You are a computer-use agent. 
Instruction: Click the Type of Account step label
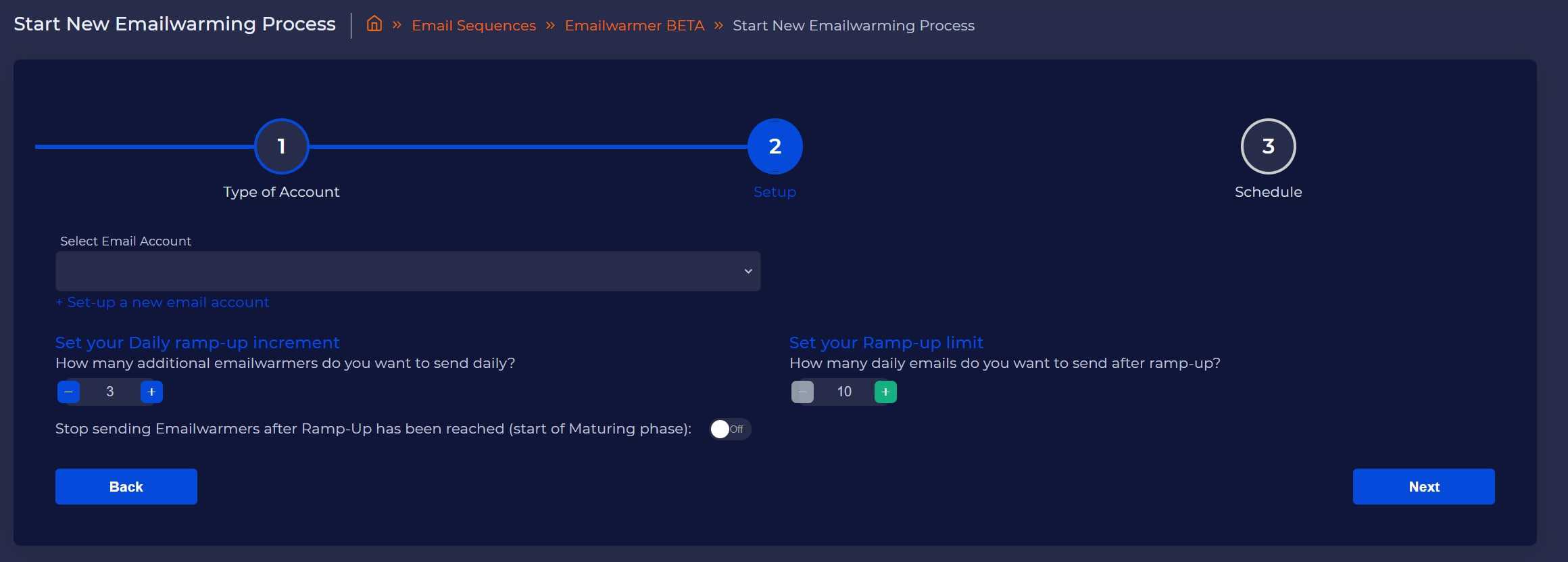click(x=281, y=192)
